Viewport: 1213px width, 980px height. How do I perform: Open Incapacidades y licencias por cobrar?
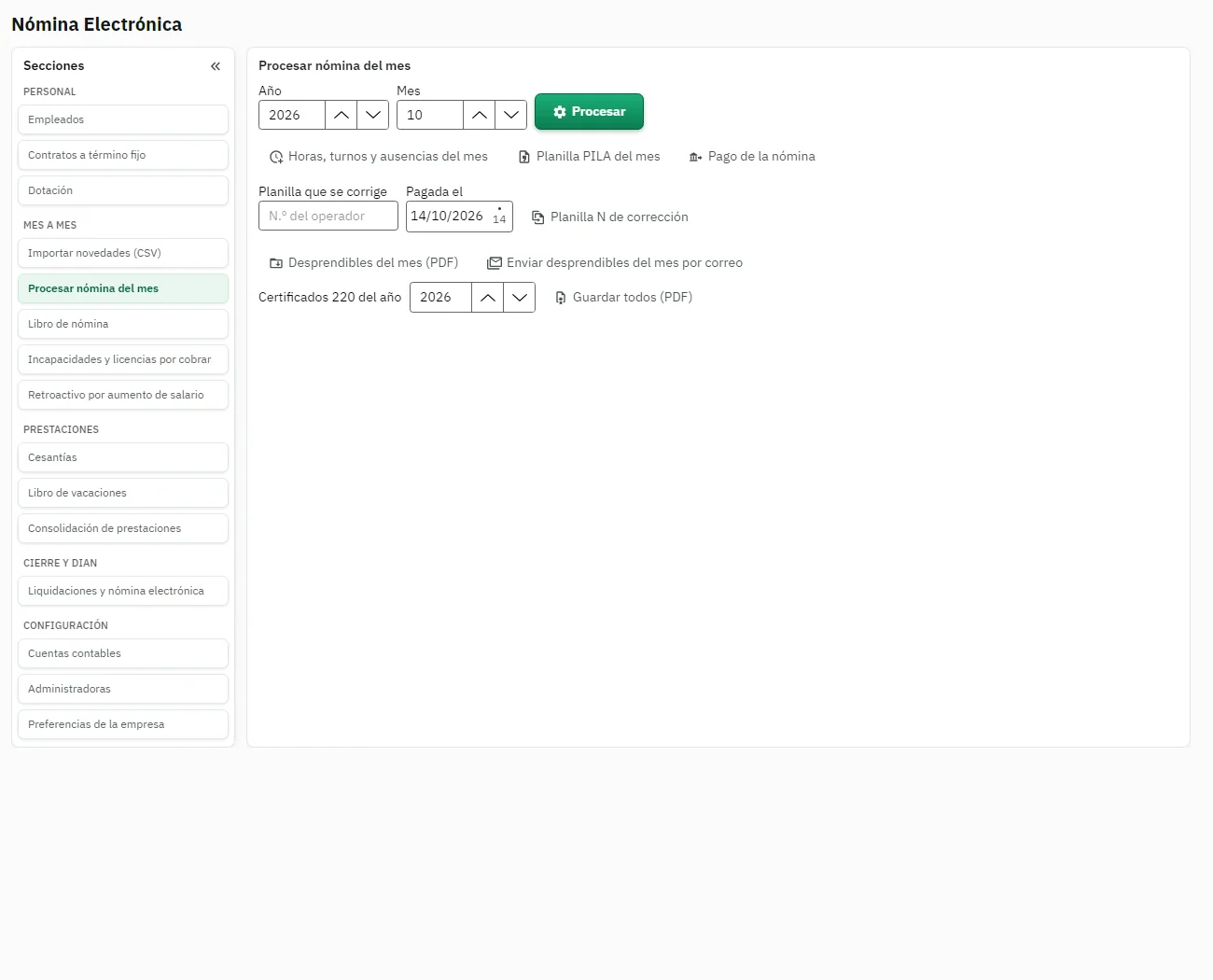pyautogui.click(x=123, y=359)
